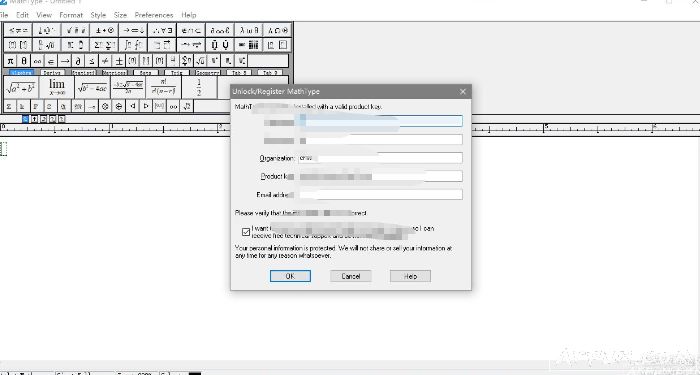Insert the partial derivative symbol
The height and width of the screenshot is (375, 700).
[x=78, y=60]
